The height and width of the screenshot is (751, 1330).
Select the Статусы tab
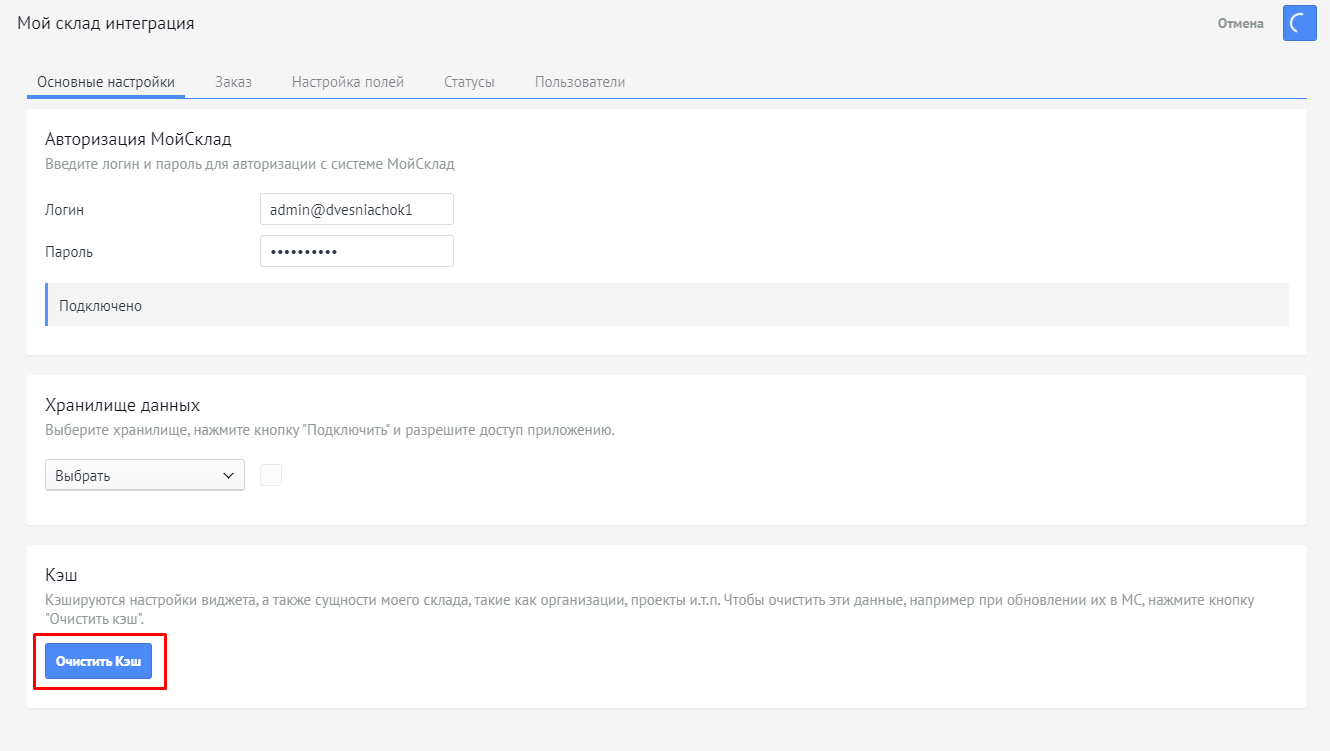pos(469,82)
